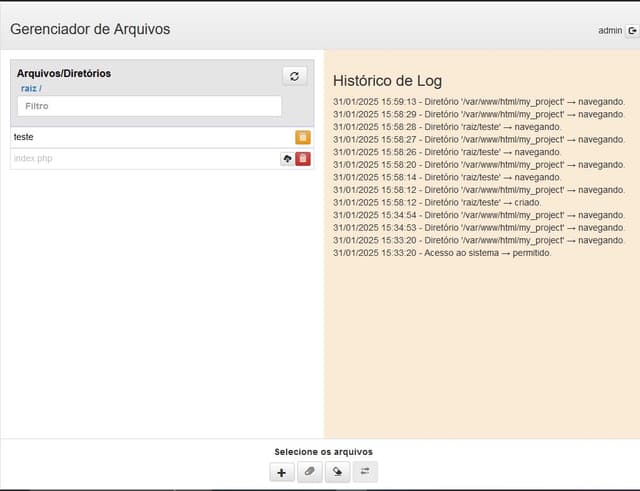Click the refresh directory listing icon
This screenshot has width=640, height=491.
[x=294, y=76]
